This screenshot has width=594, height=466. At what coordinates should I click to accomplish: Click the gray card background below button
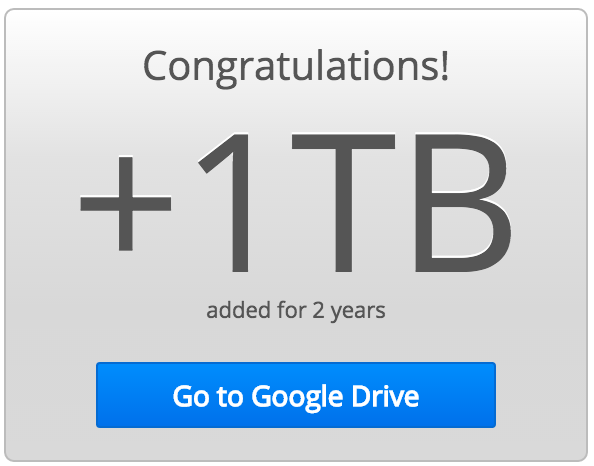296,444
